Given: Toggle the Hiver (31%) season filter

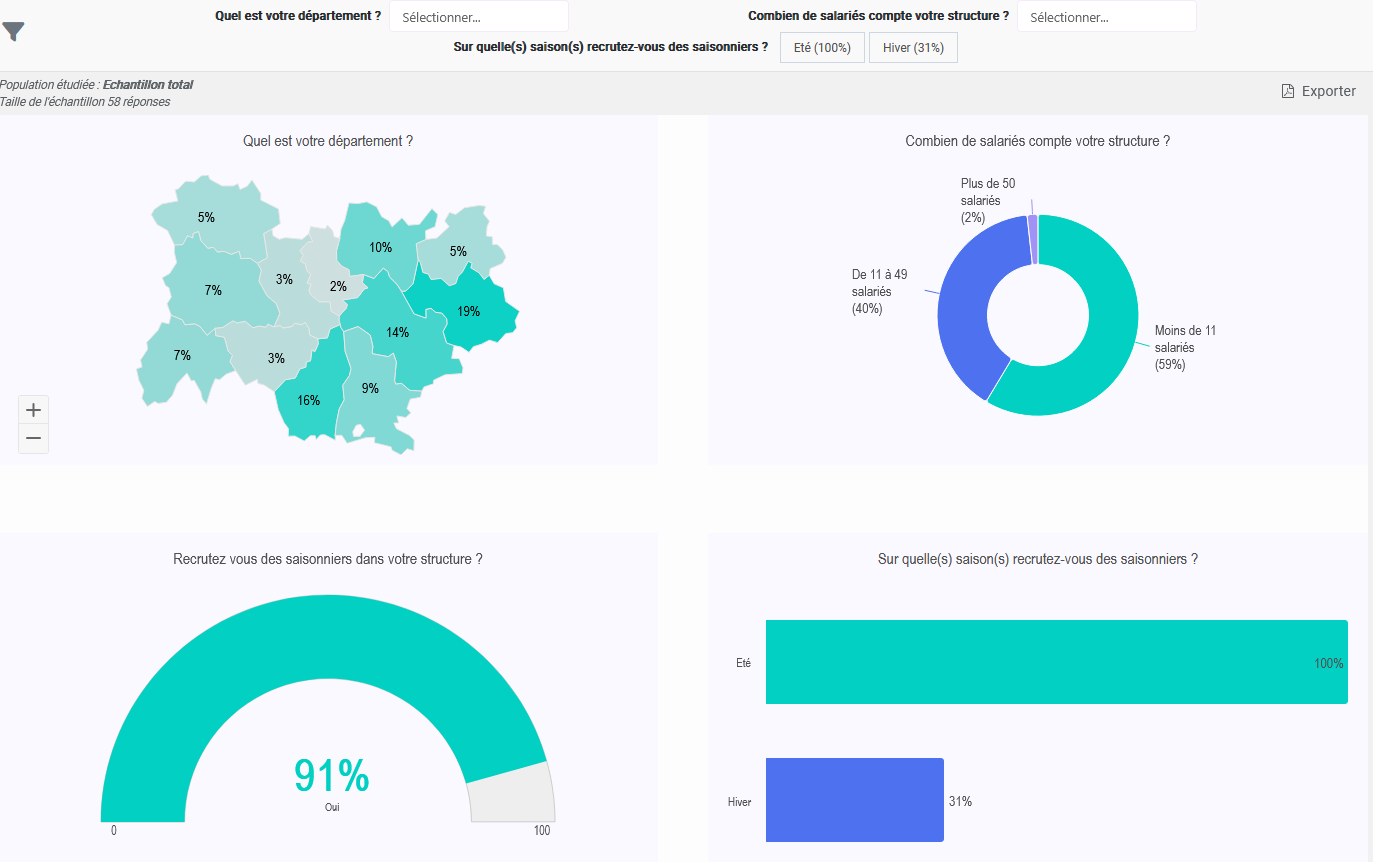Looking at the screenshot, I should (913, 48).
